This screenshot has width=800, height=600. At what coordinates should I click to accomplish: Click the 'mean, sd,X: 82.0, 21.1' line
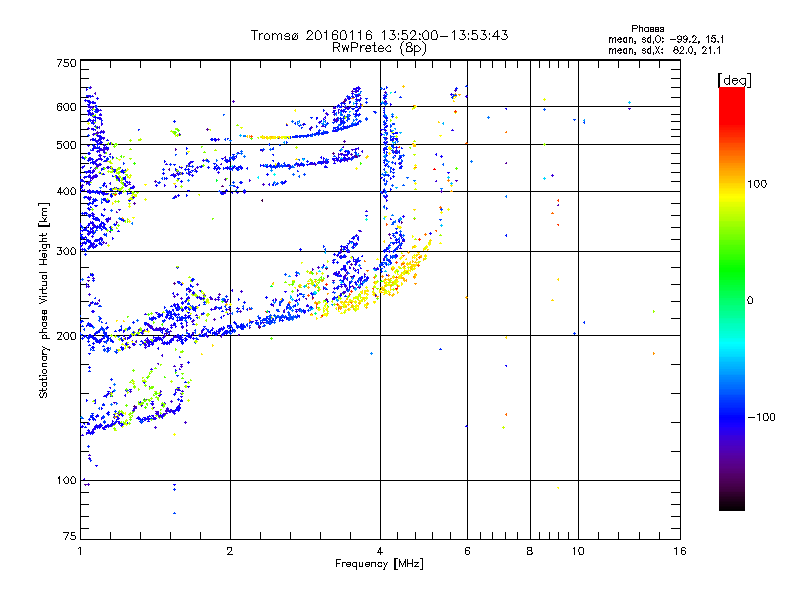664,50
